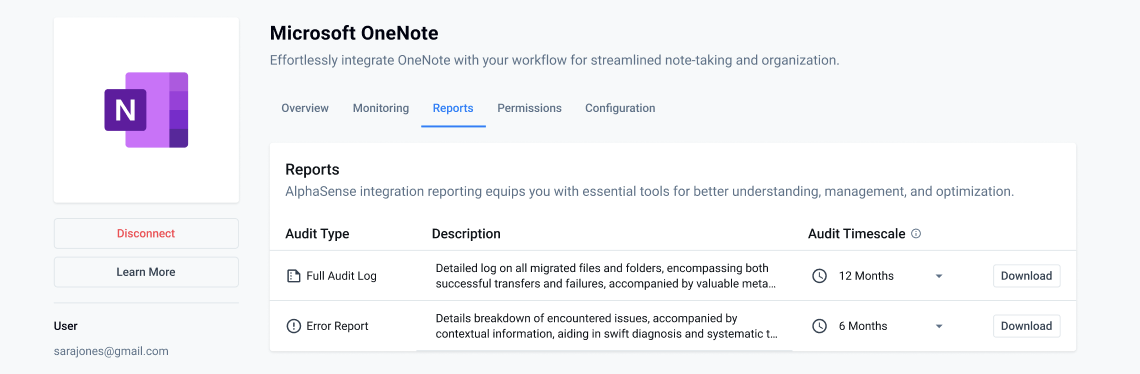Click the Description column header

point(466,234)
